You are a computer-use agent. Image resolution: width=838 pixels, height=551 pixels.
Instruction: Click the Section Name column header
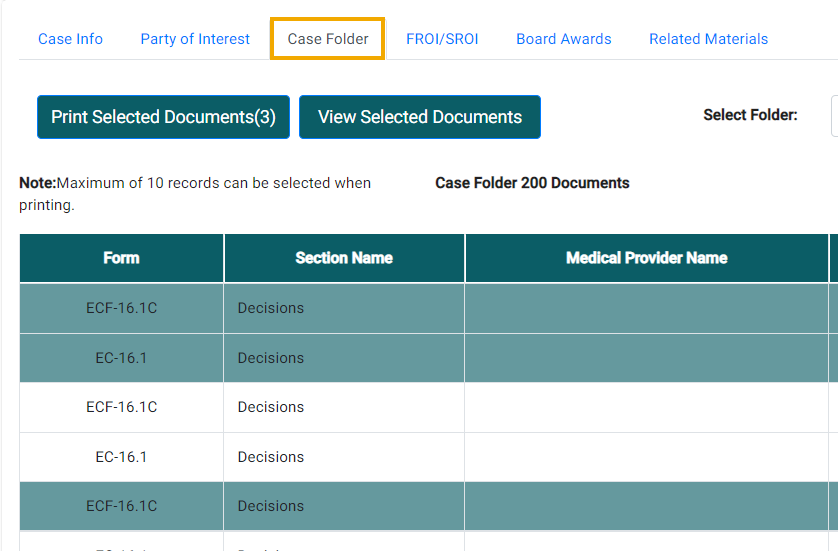[343, 258]
